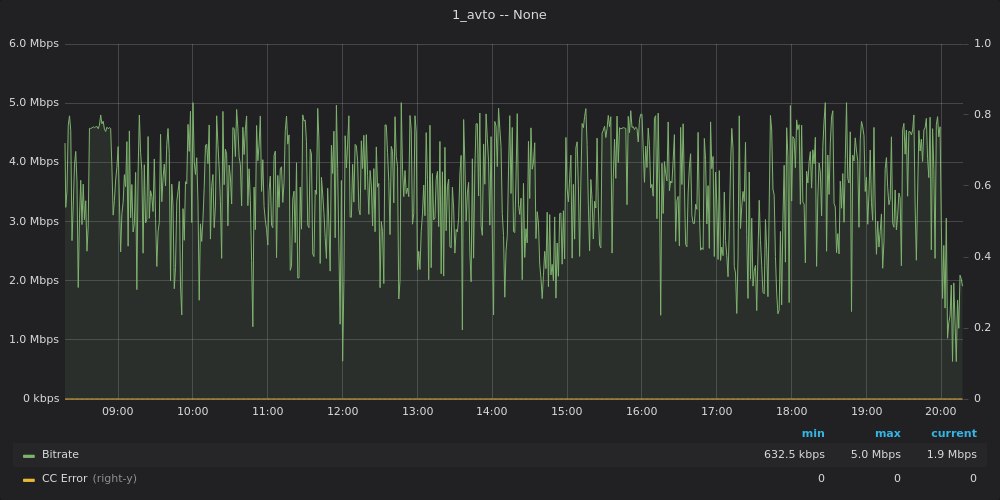Click the 18:00 time axis label

(791, 411)
